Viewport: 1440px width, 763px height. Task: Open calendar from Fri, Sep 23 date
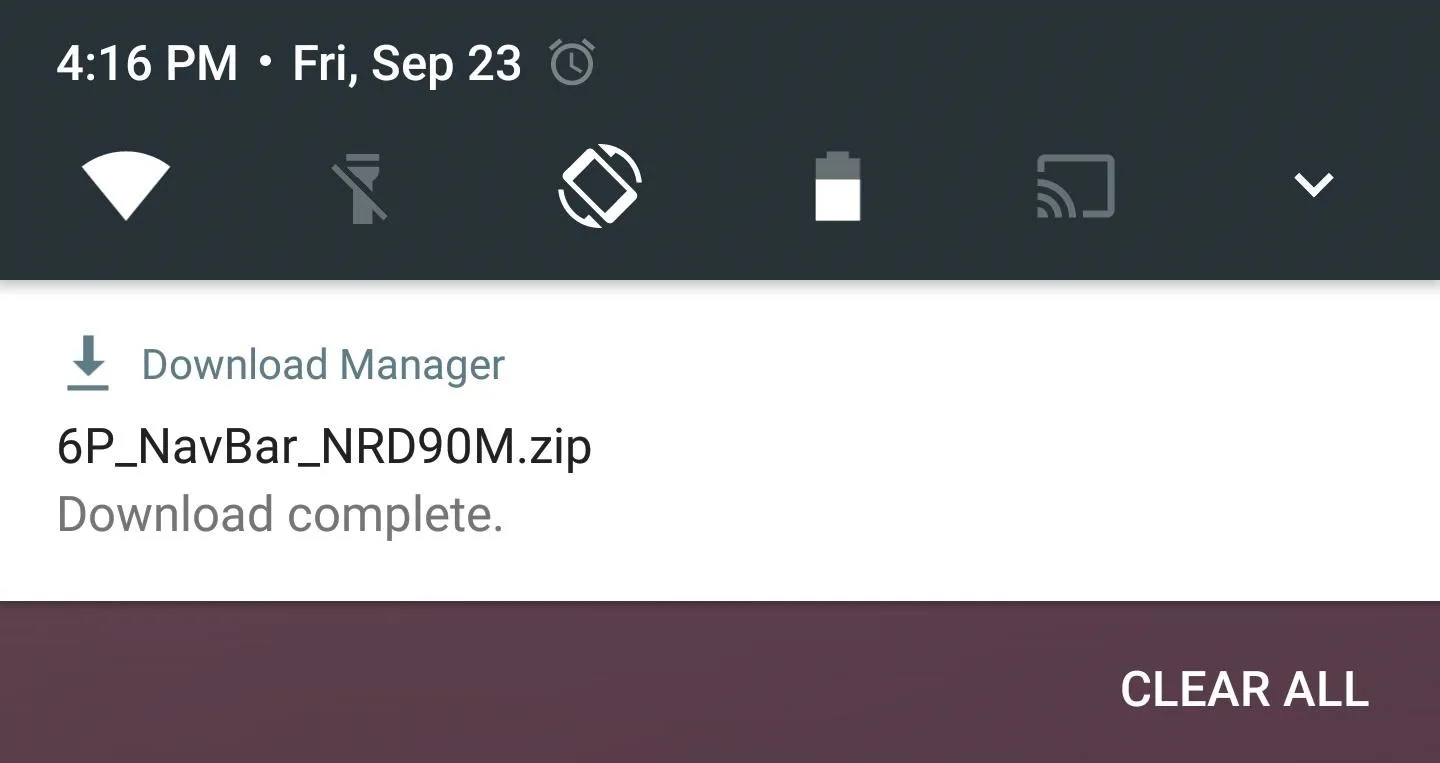pyautogui.click(x=407, y=64)
